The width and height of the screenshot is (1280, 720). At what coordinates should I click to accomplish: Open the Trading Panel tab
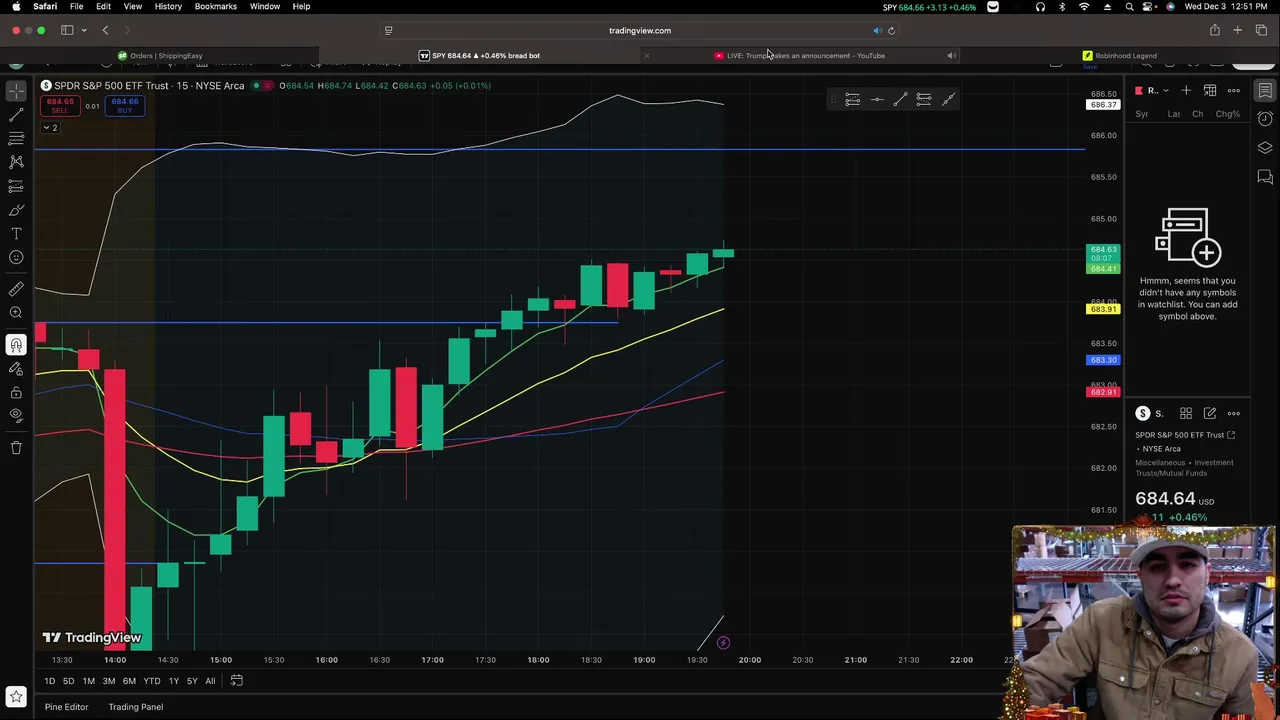click(135, 707)
